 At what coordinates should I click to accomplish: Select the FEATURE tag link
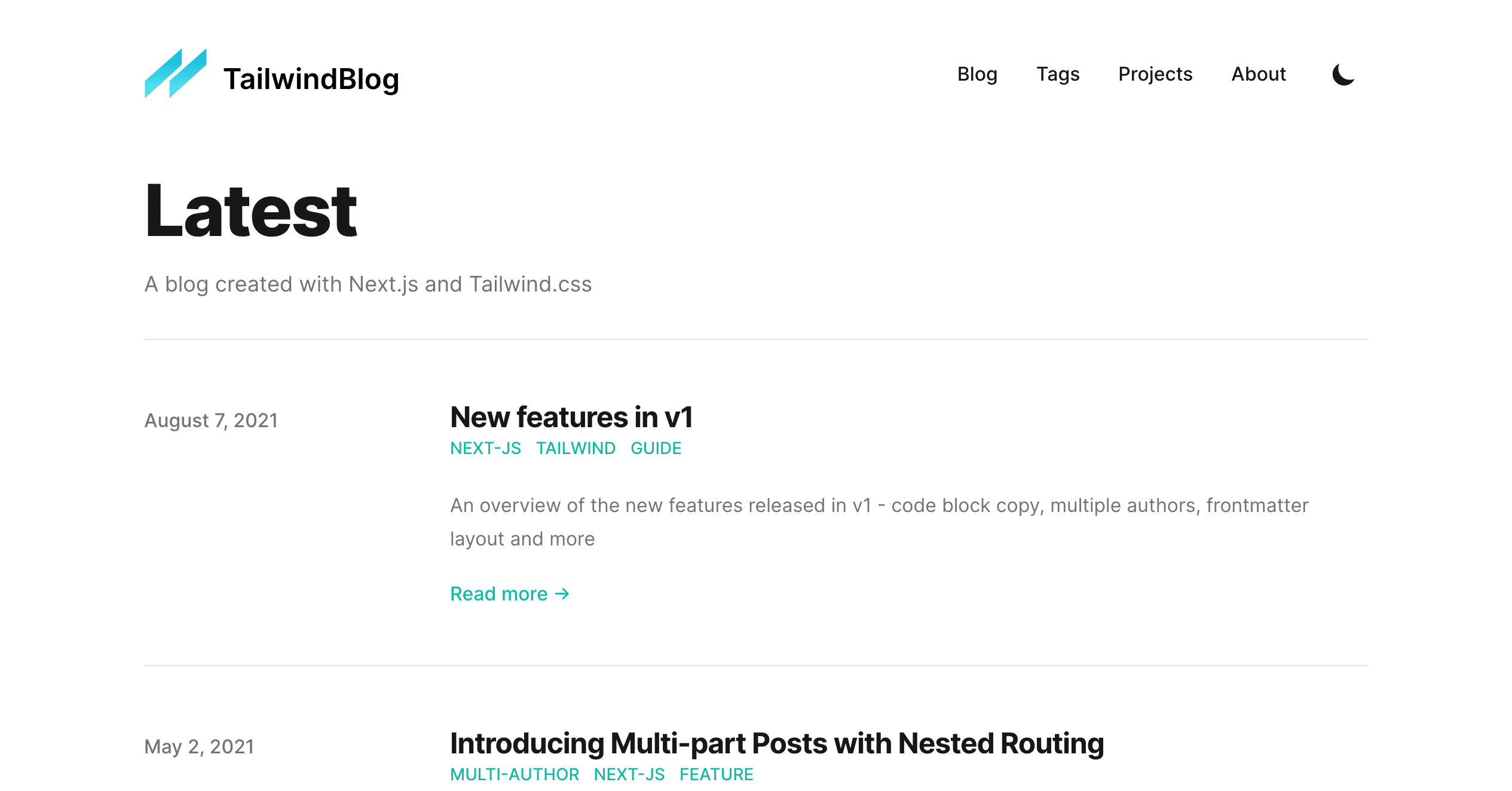(x=716, y=774)
